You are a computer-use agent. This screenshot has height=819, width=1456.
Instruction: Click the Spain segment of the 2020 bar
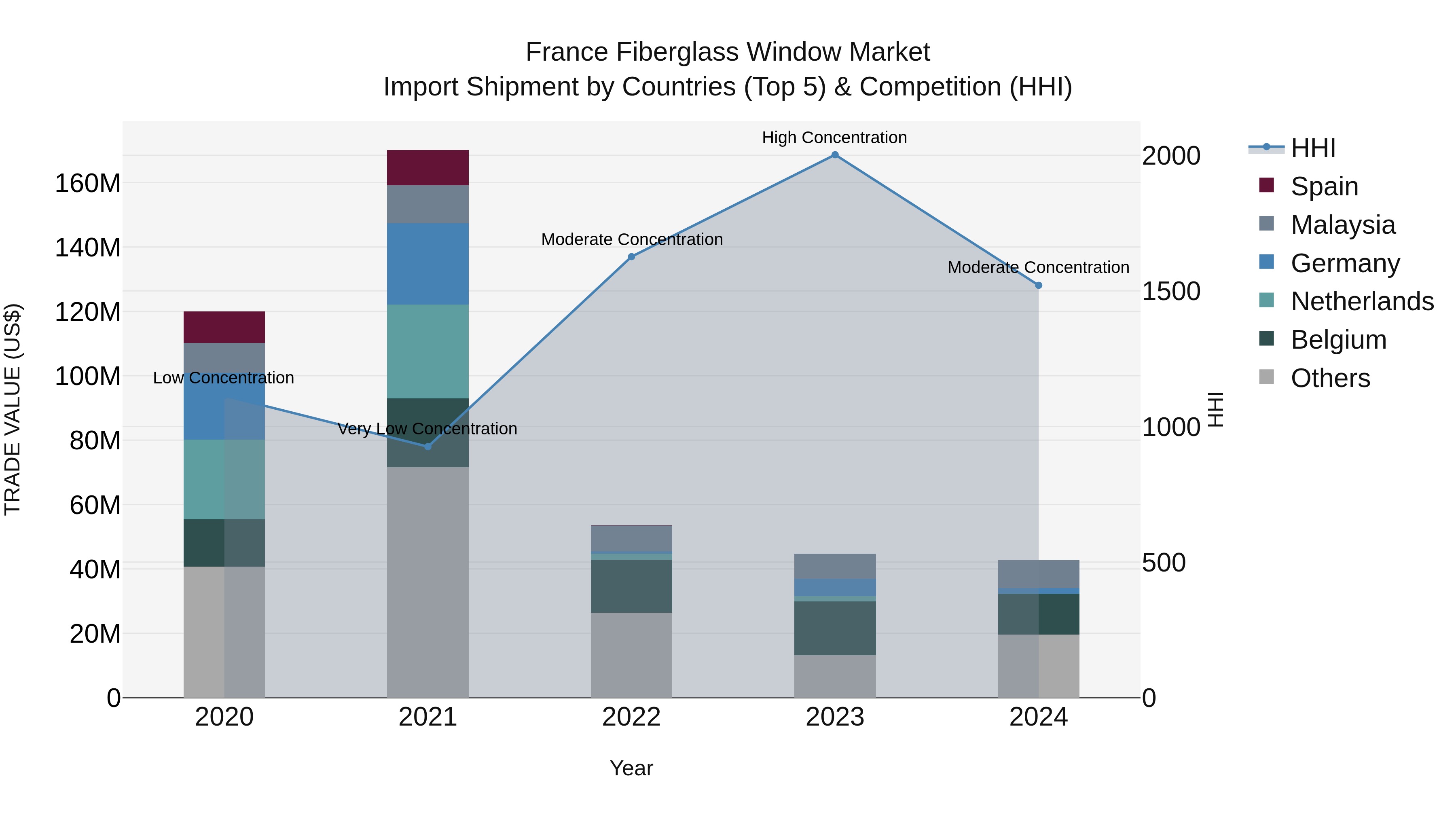coord(224,327)
